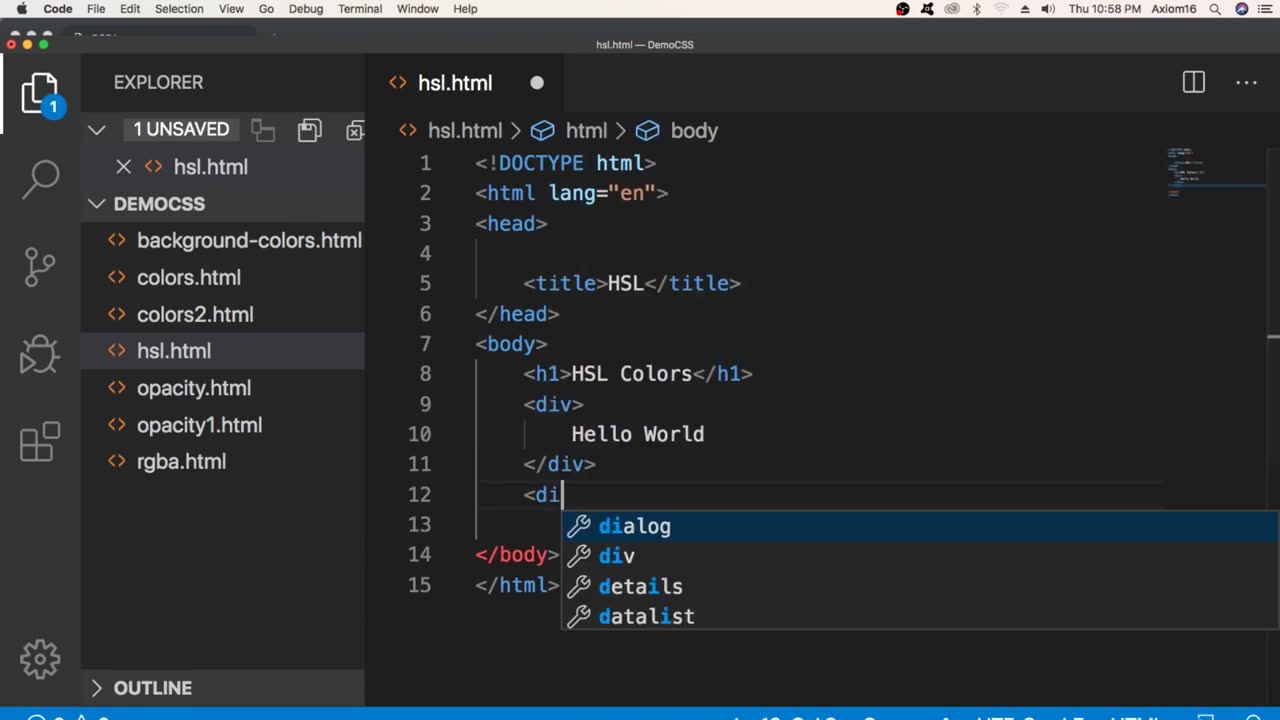Open the Edit menu
The width and height of the screenshot is (1280, 720).
tap(130, 9)
